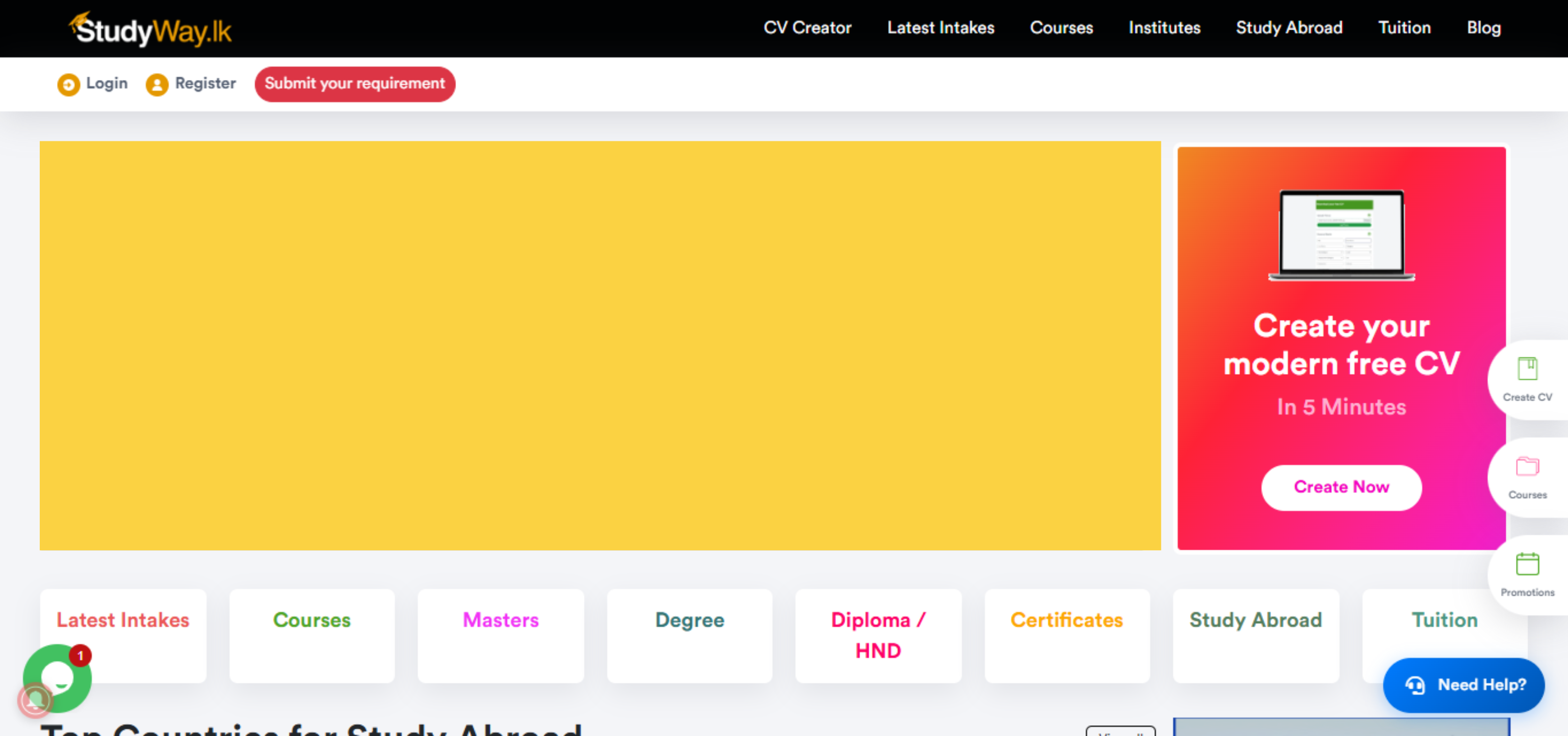The height and width of the screenshot is (736, 1568).
Task: Click the Need Help headset button
Action: click(1463, 685)
